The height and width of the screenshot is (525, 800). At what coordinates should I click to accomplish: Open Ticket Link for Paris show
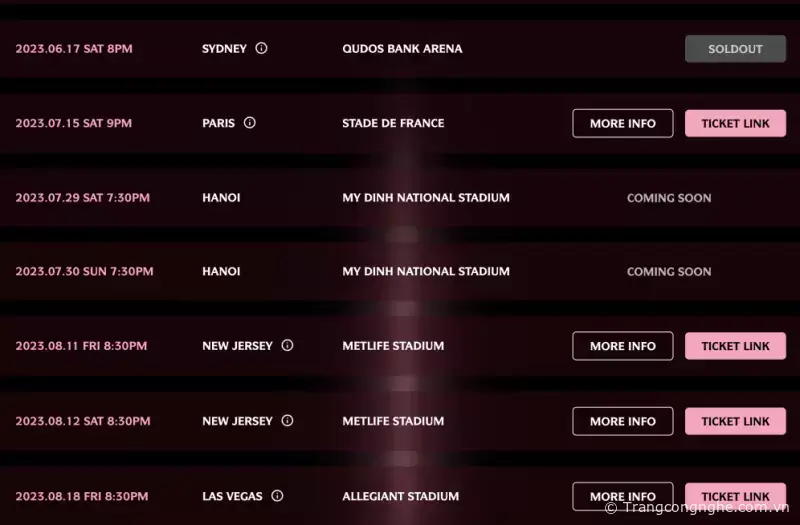[x=735, y=123]
